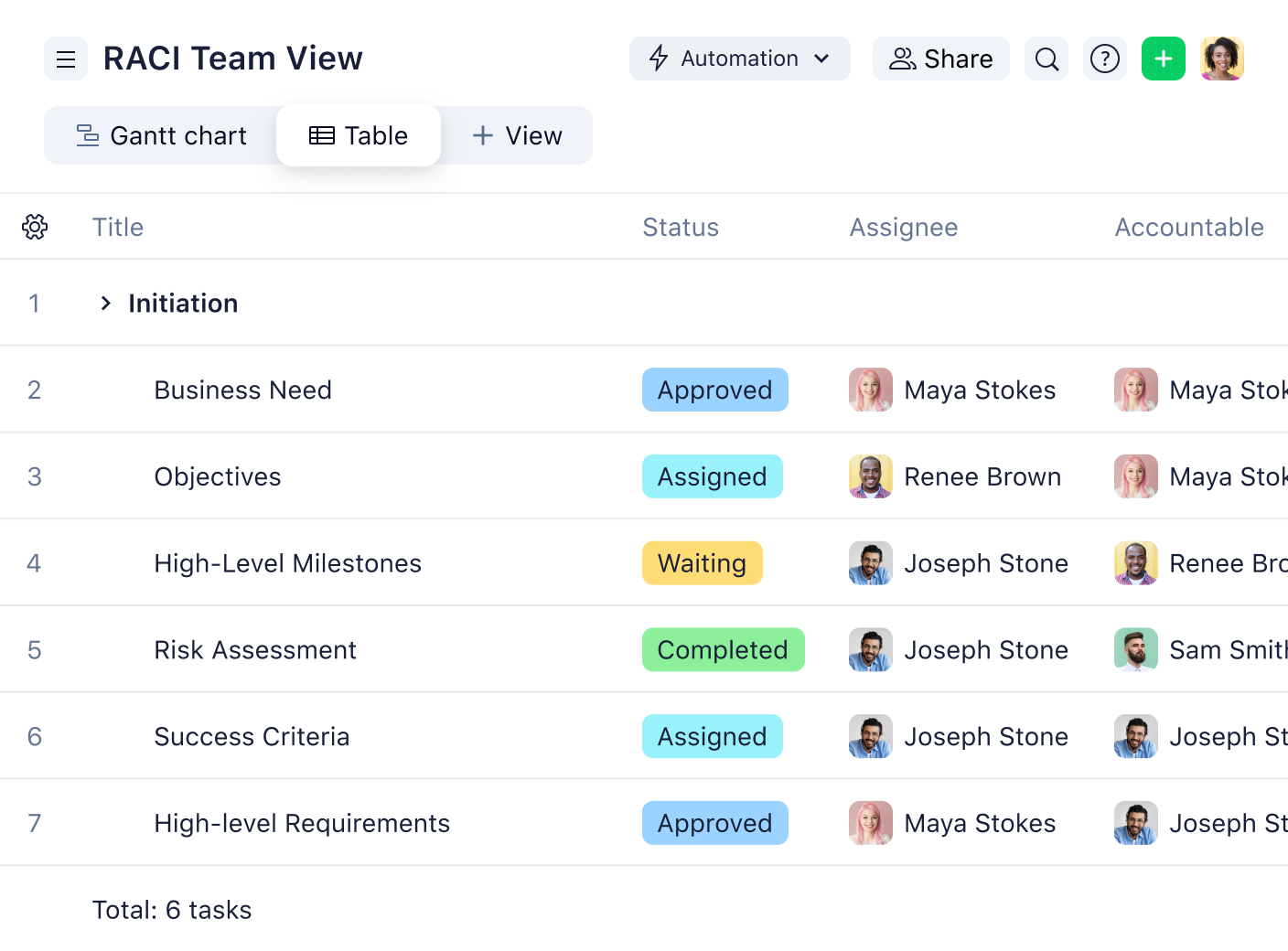Click the search magnifier icon
The image size is (1288, 951).
1046,59
